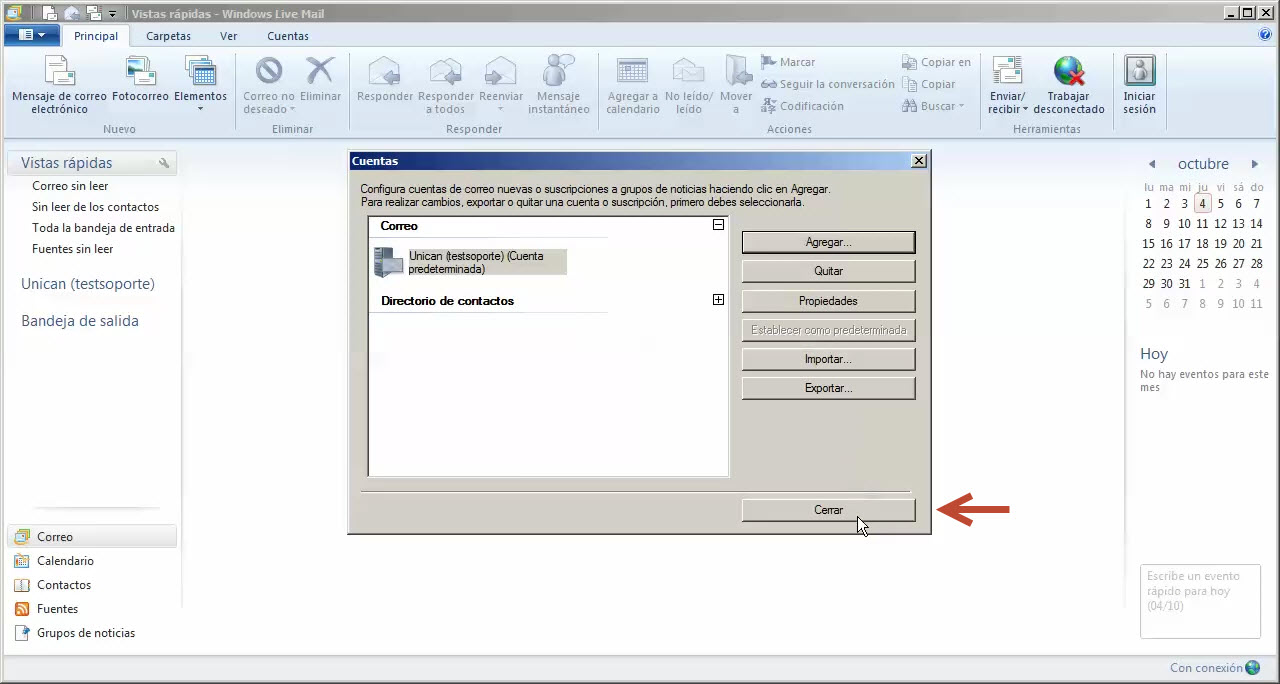Image resolution: width=1280 pixels, height=684 pixels.
Task: Click the Codificación option
Action: (802, 106)
